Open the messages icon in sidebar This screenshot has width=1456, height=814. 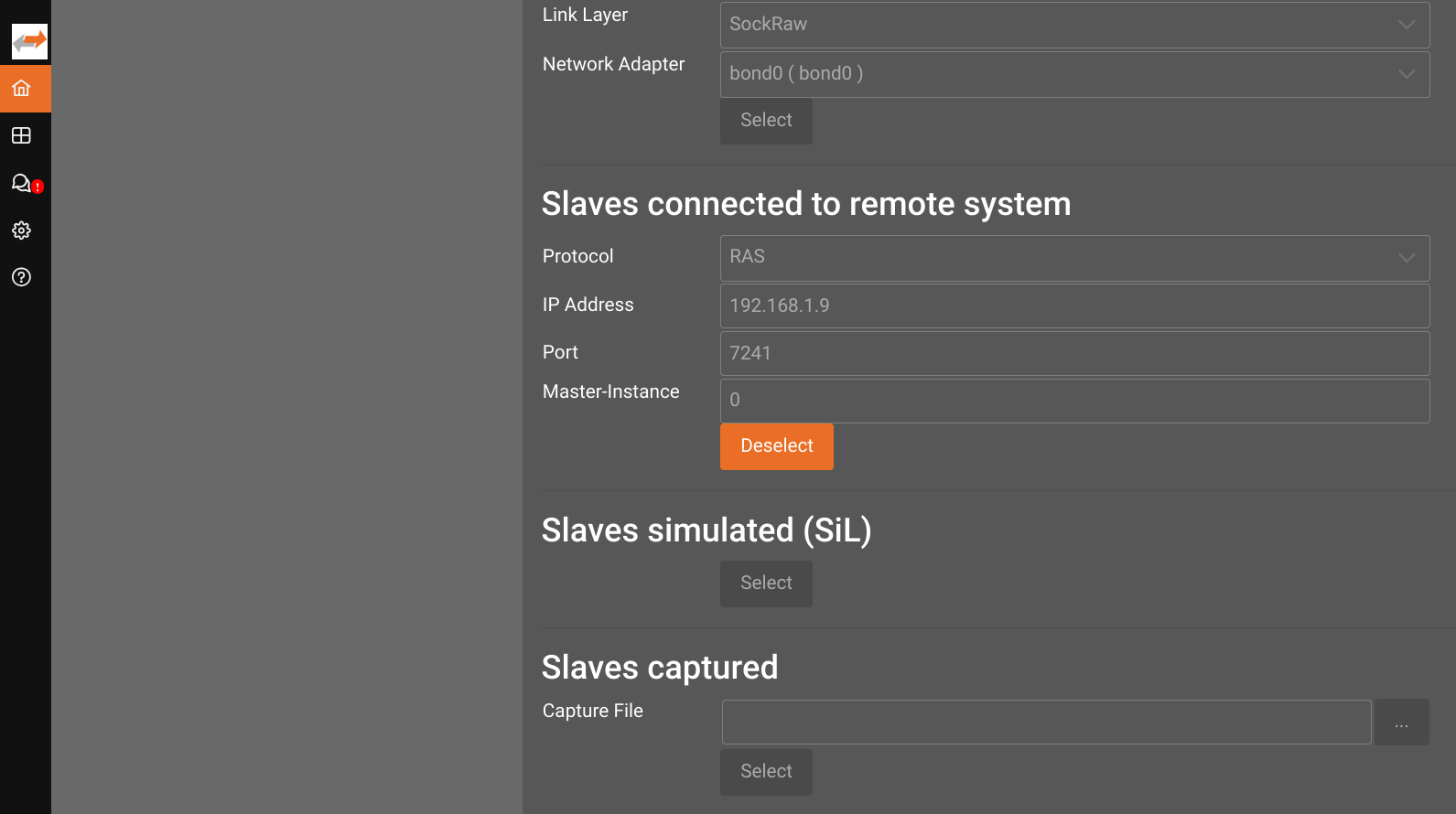21,183
